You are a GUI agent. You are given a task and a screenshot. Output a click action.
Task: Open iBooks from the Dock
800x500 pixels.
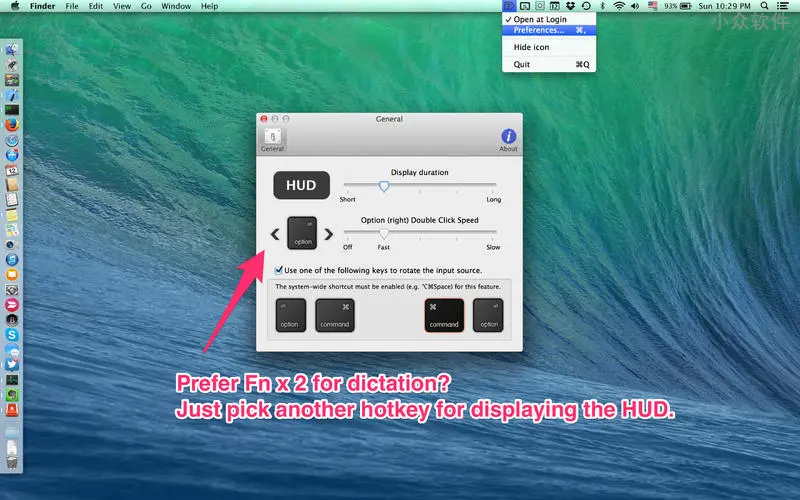click(x=12, y=274)
